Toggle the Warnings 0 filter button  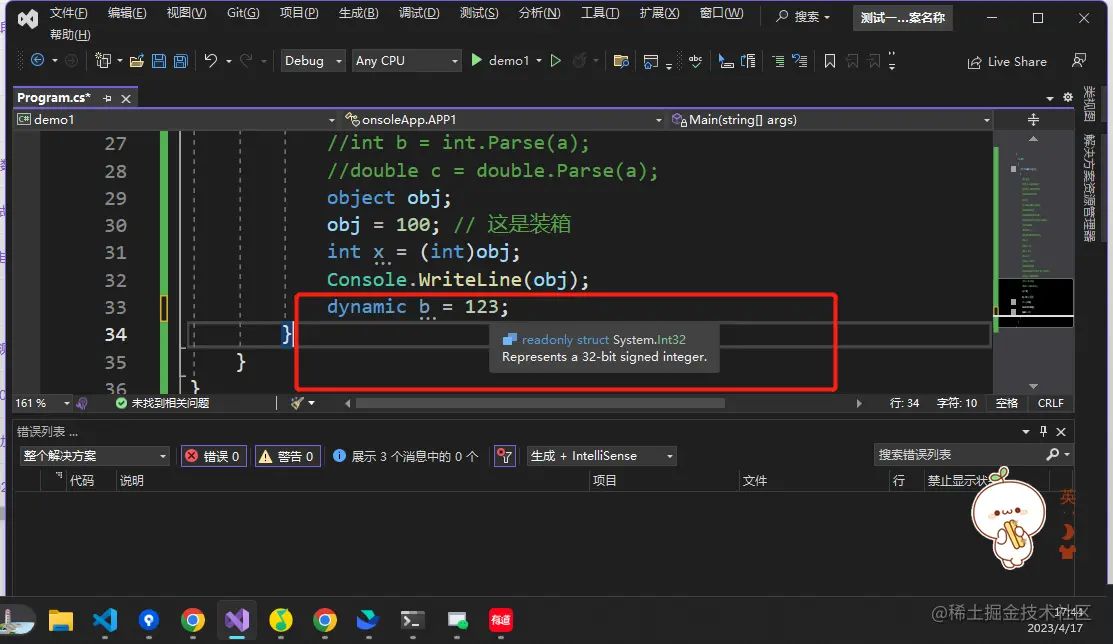pyautogui.click(x=287, y=456)
